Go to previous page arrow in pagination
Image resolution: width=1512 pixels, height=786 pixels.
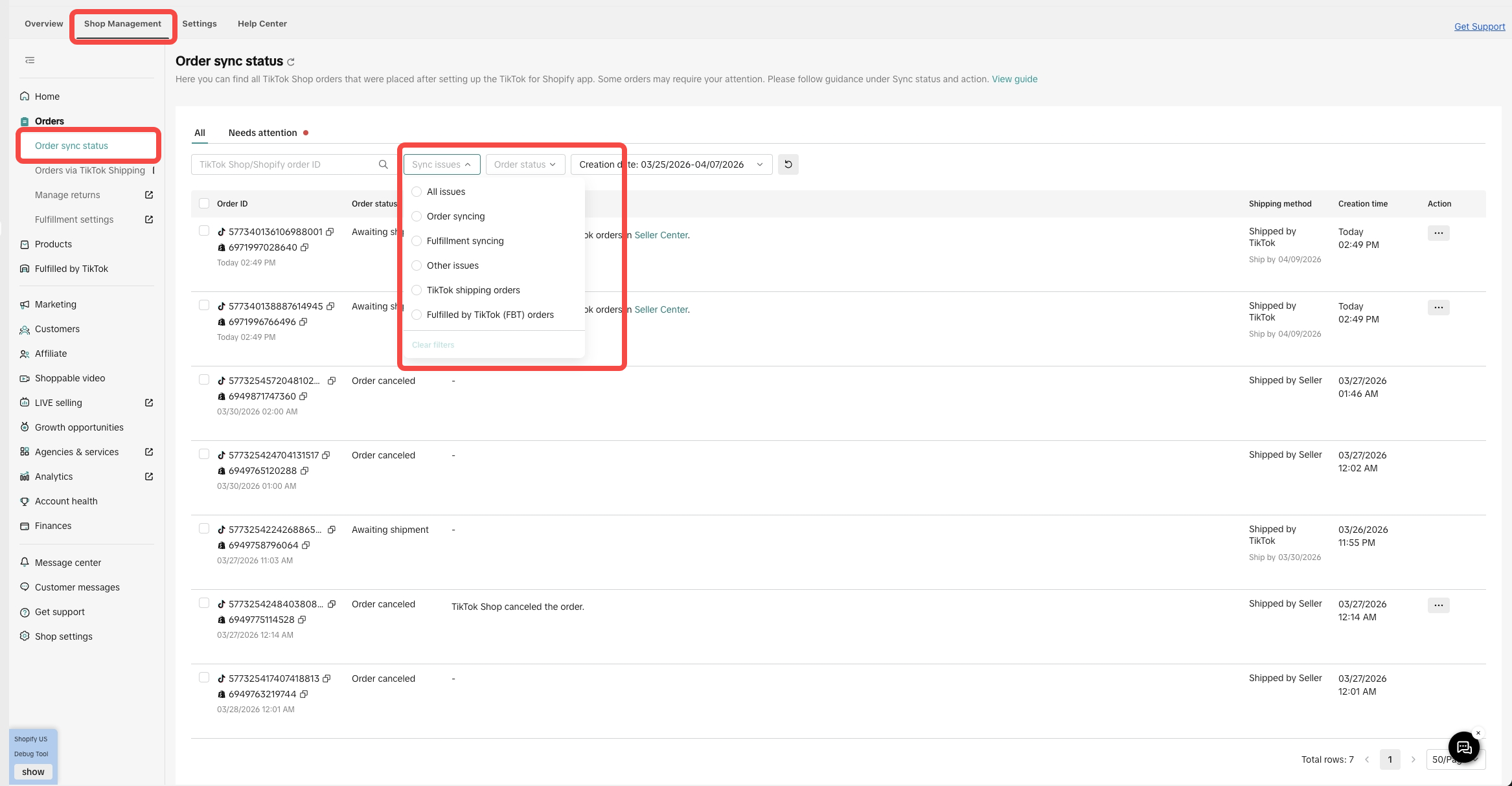click(1367, 759)
